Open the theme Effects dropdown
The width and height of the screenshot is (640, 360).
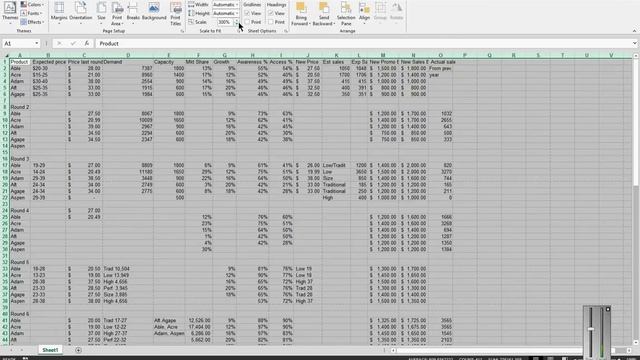pos(32,22)
